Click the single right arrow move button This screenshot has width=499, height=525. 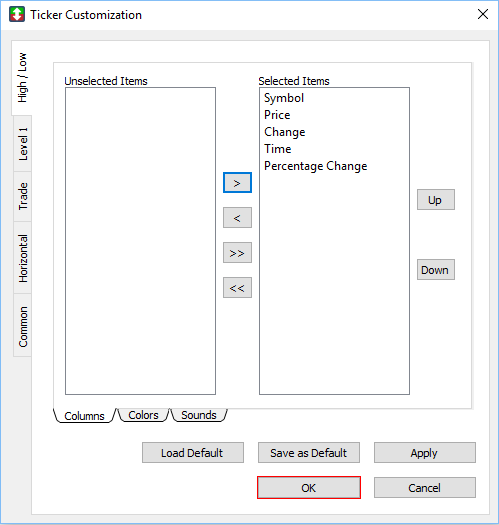pyautogui.click(x=237, y=182)
